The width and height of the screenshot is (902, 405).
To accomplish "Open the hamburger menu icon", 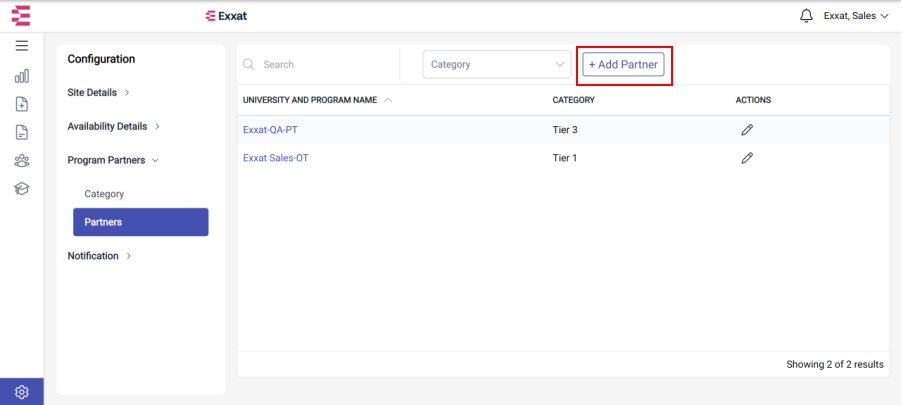I will coord(22,46).
